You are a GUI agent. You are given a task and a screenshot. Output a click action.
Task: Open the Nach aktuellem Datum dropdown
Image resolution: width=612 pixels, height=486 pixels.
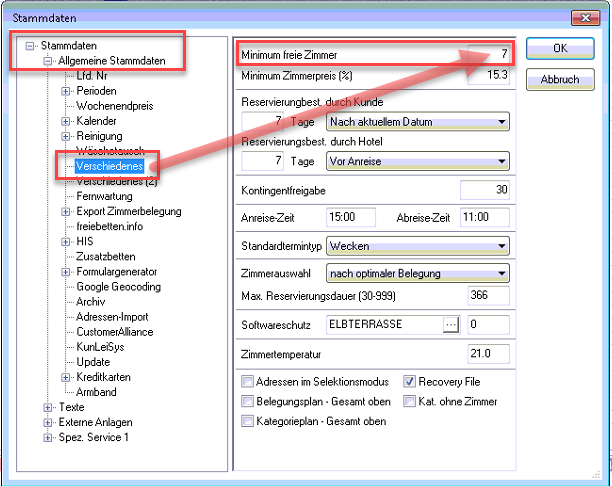(418, 122)
